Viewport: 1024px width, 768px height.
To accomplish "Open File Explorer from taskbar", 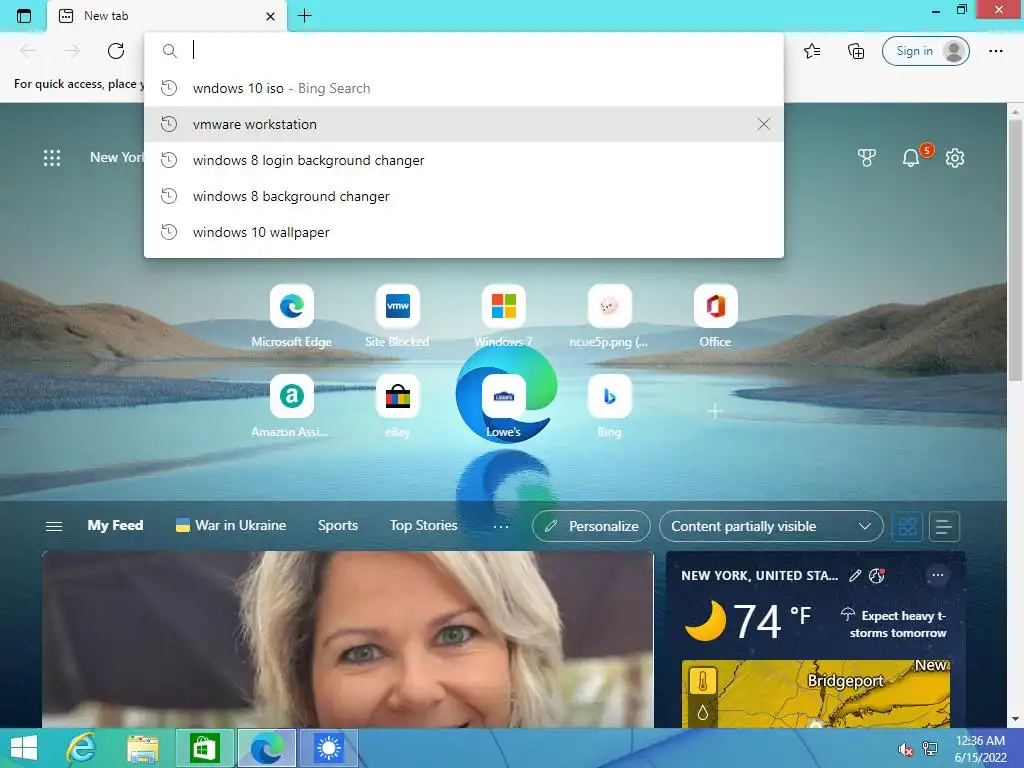I will click(143, 748).
